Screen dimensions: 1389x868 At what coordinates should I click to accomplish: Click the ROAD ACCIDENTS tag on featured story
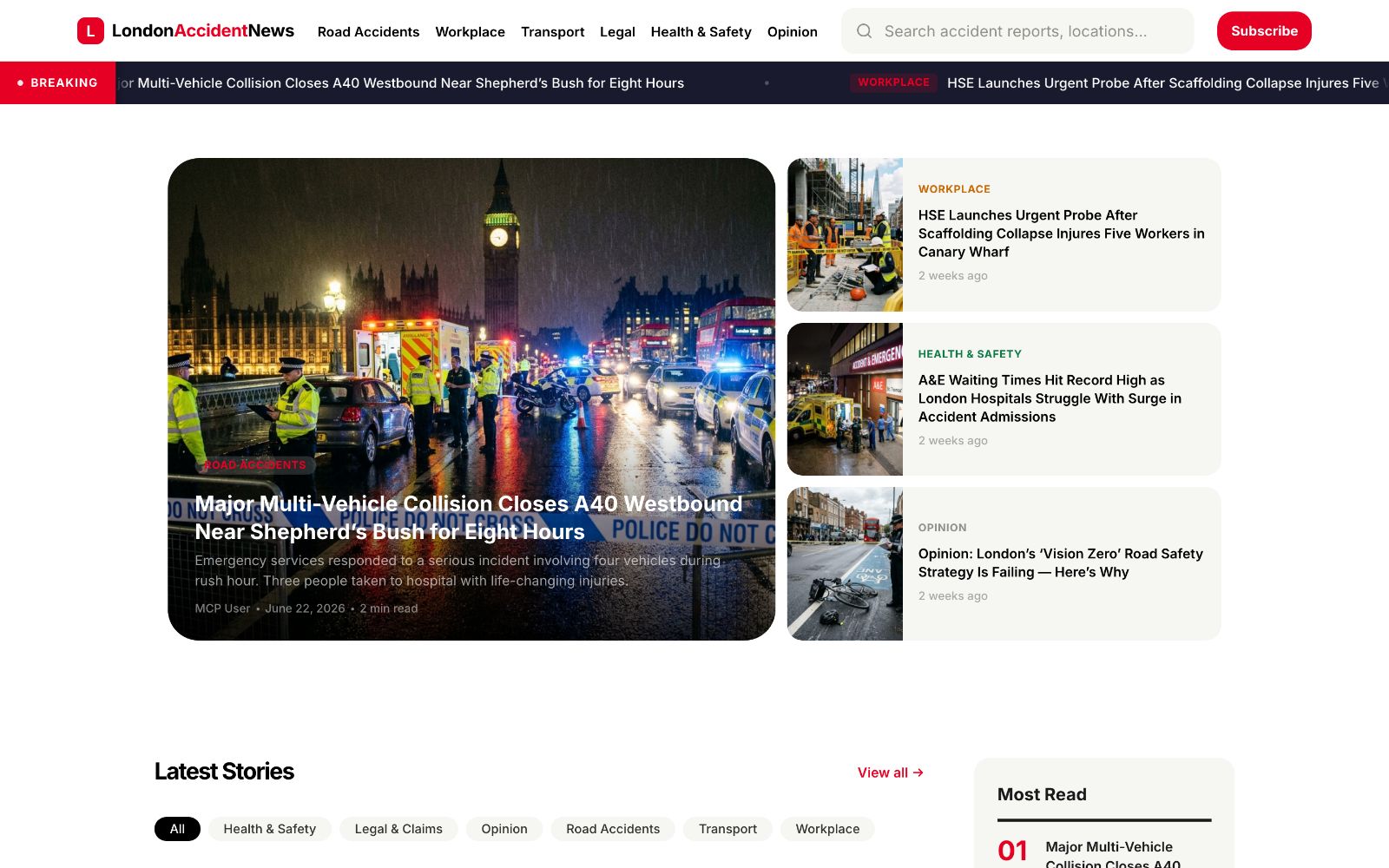255,465
